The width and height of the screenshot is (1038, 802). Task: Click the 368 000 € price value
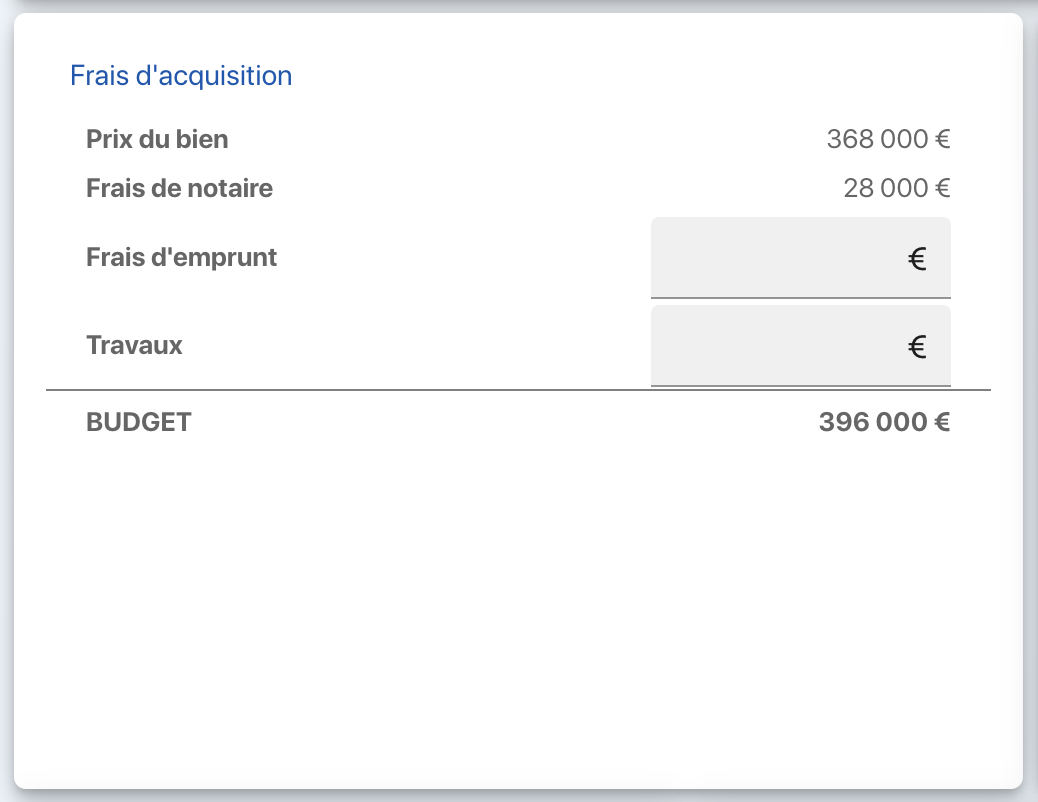(887, 139)
